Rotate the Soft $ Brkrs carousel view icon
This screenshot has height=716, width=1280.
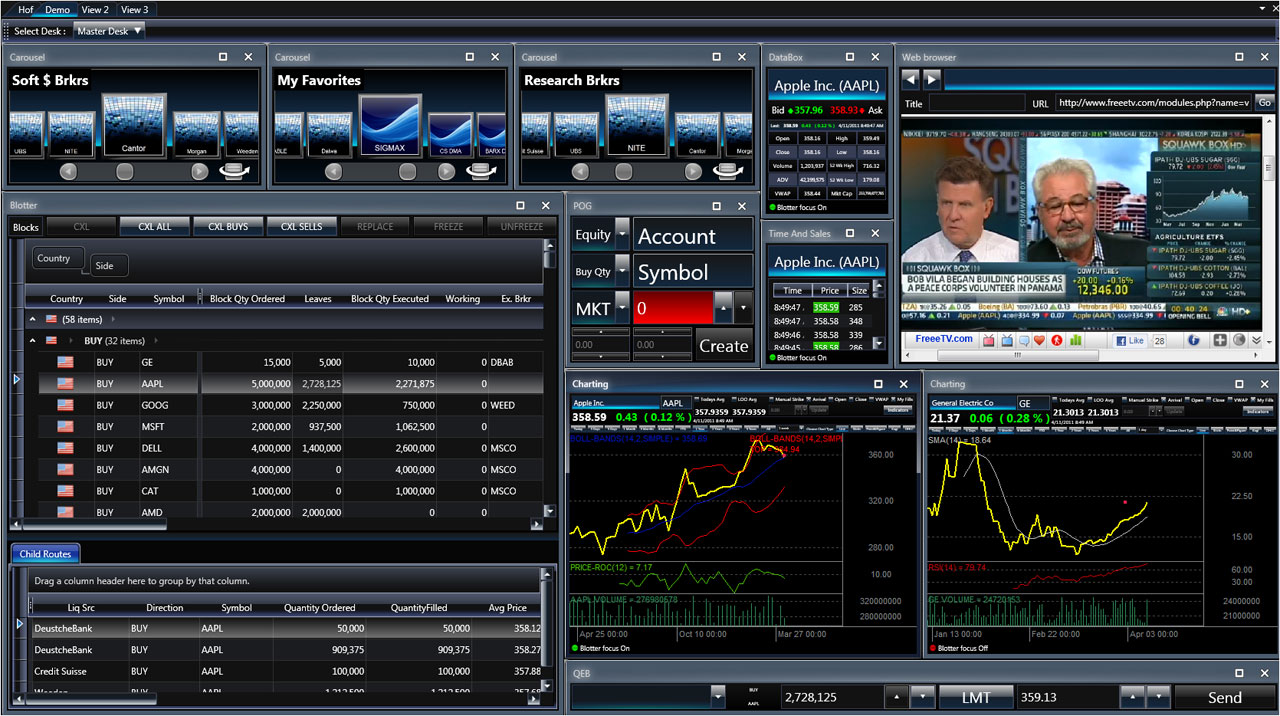click(233, 171)
